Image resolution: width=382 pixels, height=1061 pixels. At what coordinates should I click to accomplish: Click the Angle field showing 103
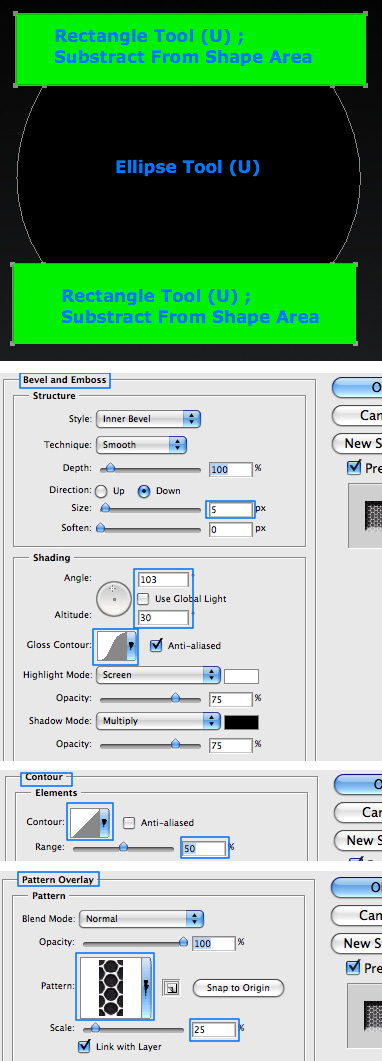(163, 579)
